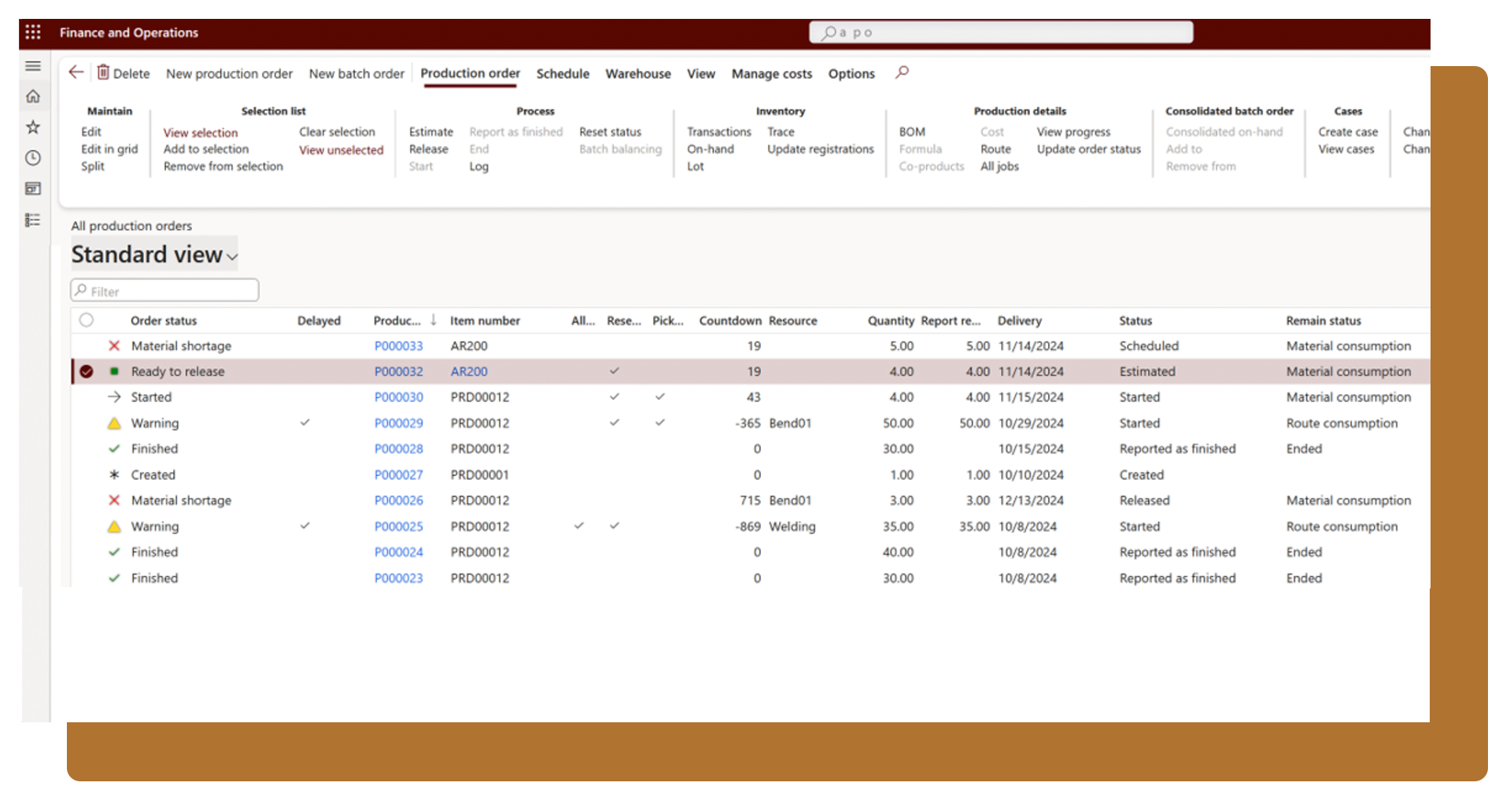Open the Order status column header
This screenshot has height=812, width=1499.
pos(164,321)
